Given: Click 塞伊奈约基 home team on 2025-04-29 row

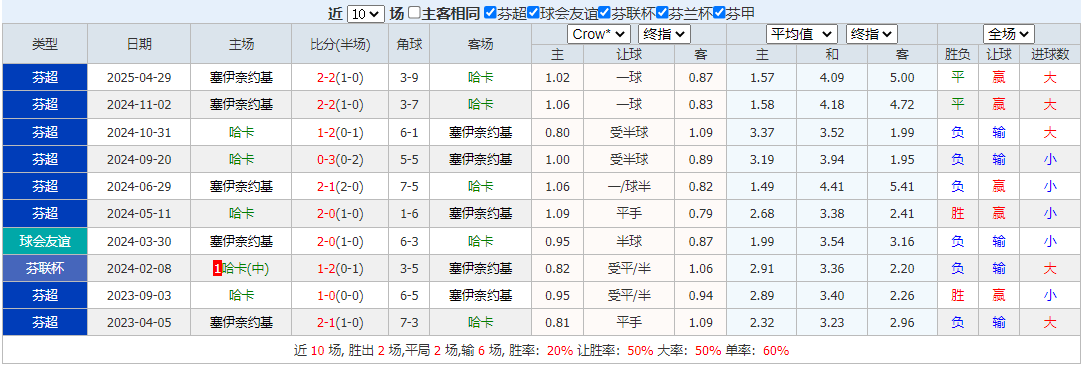Looking at the screenshot, I should pos(242,78).
